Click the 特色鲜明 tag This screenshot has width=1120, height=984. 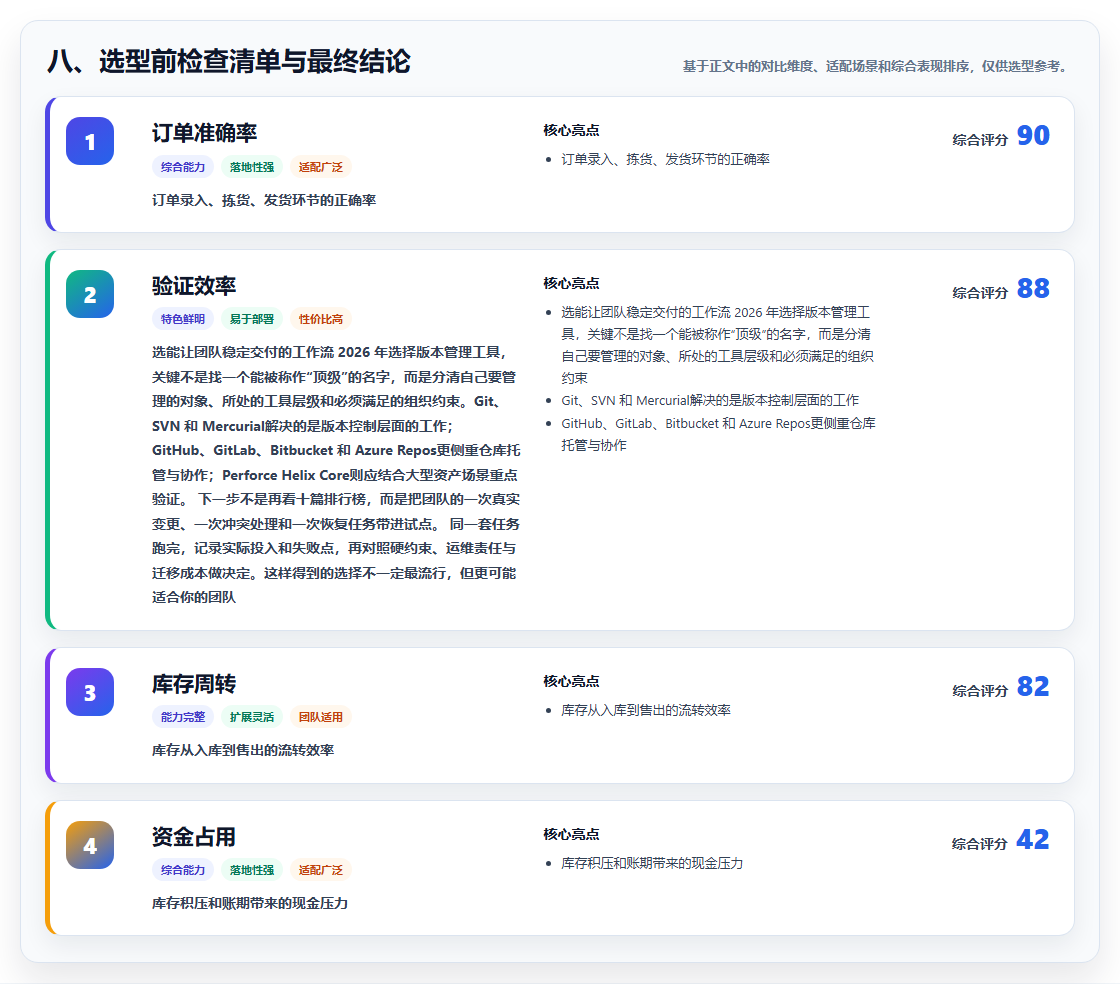[x=183, y=319]
